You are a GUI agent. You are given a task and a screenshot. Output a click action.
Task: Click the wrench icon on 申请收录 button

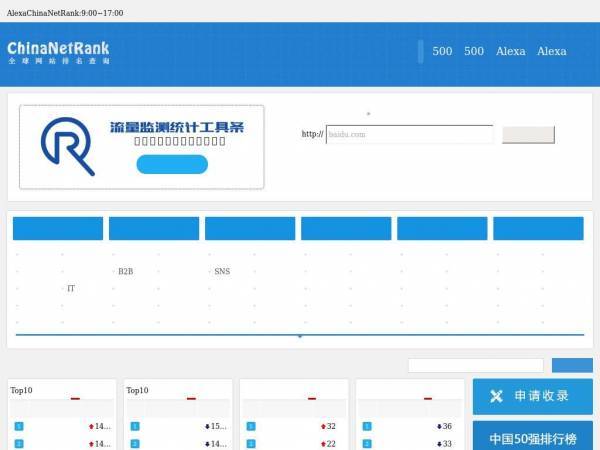point(496,396)
